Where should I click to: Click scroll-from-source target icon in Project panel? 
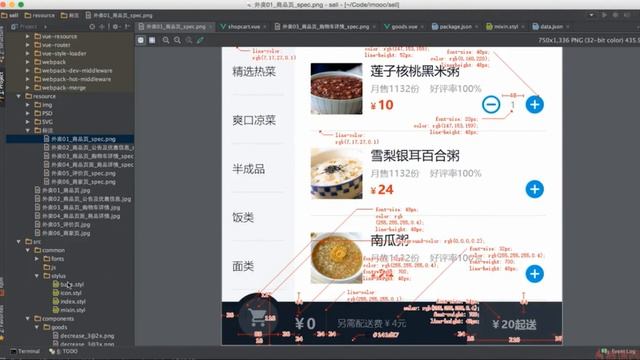pos(92,27)
